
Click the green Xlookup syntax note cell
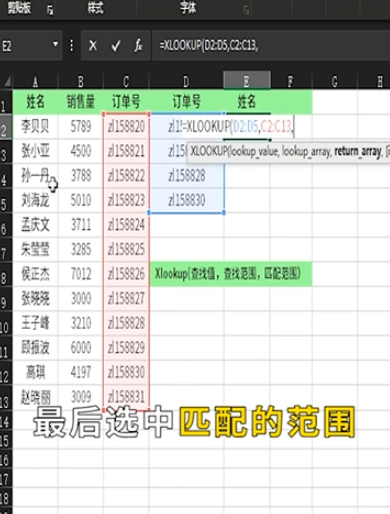231,274
